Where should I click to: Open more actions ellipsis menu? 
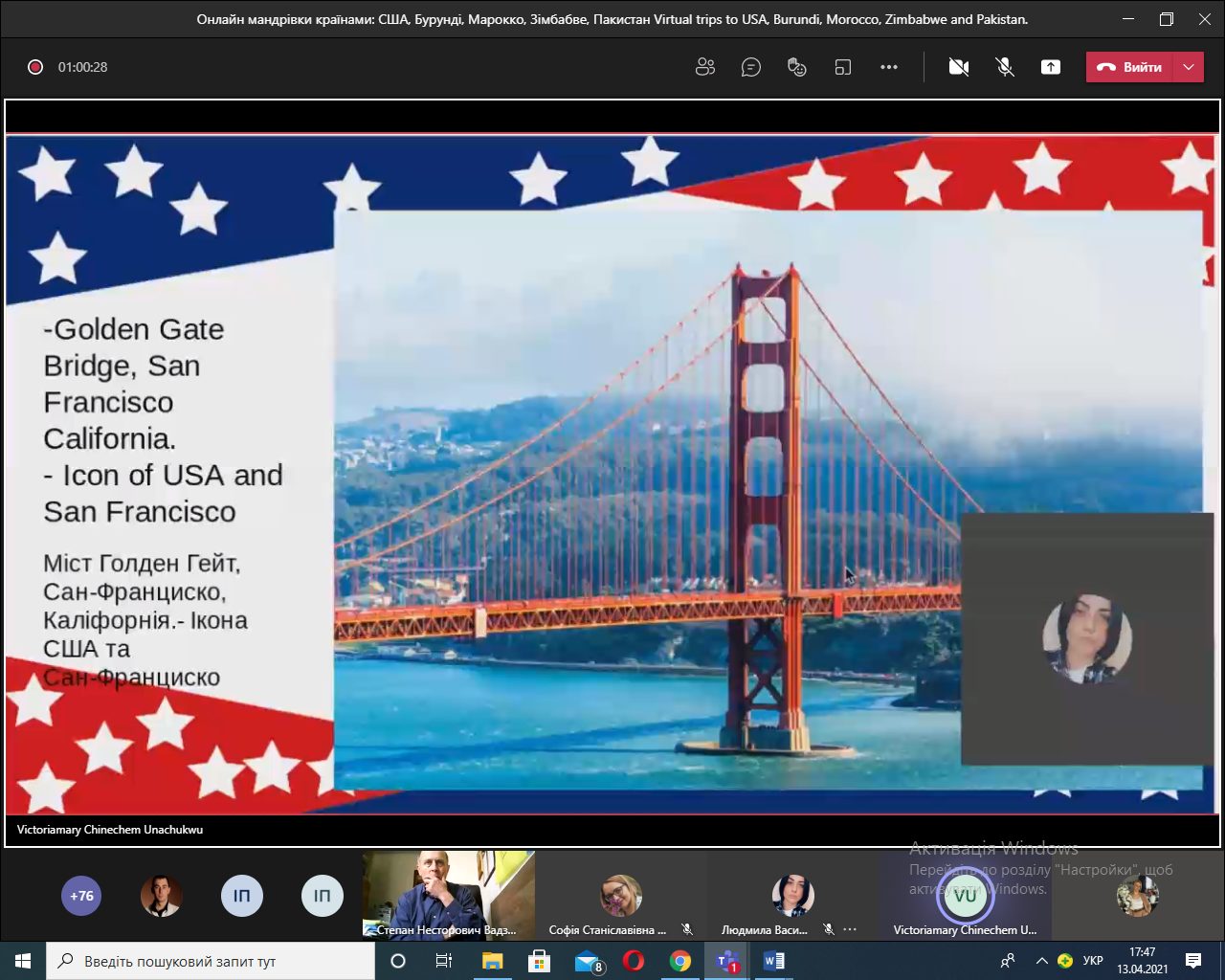point(889,67)
